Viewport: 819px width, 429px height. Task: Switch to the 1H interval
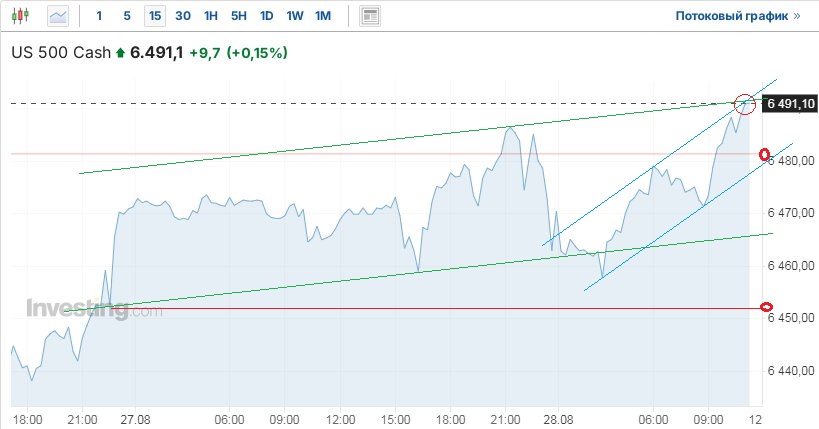(210, 16)
